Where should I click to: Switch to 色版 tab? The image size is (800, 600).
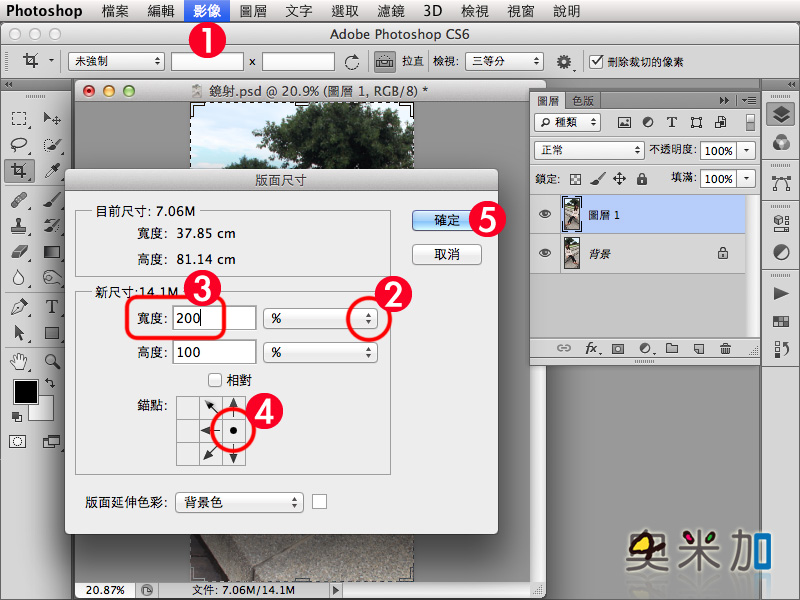[x=583, y=101]
